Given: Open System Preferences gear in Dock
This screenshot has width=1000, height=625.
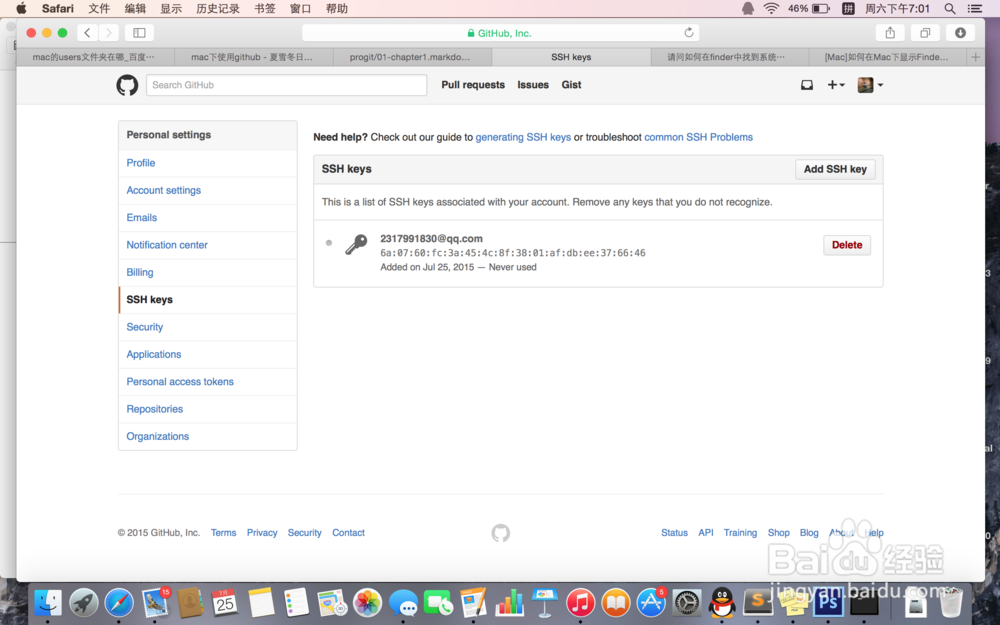Looking at the screenshot, I should pyautogui.click(x=687, y=603).
